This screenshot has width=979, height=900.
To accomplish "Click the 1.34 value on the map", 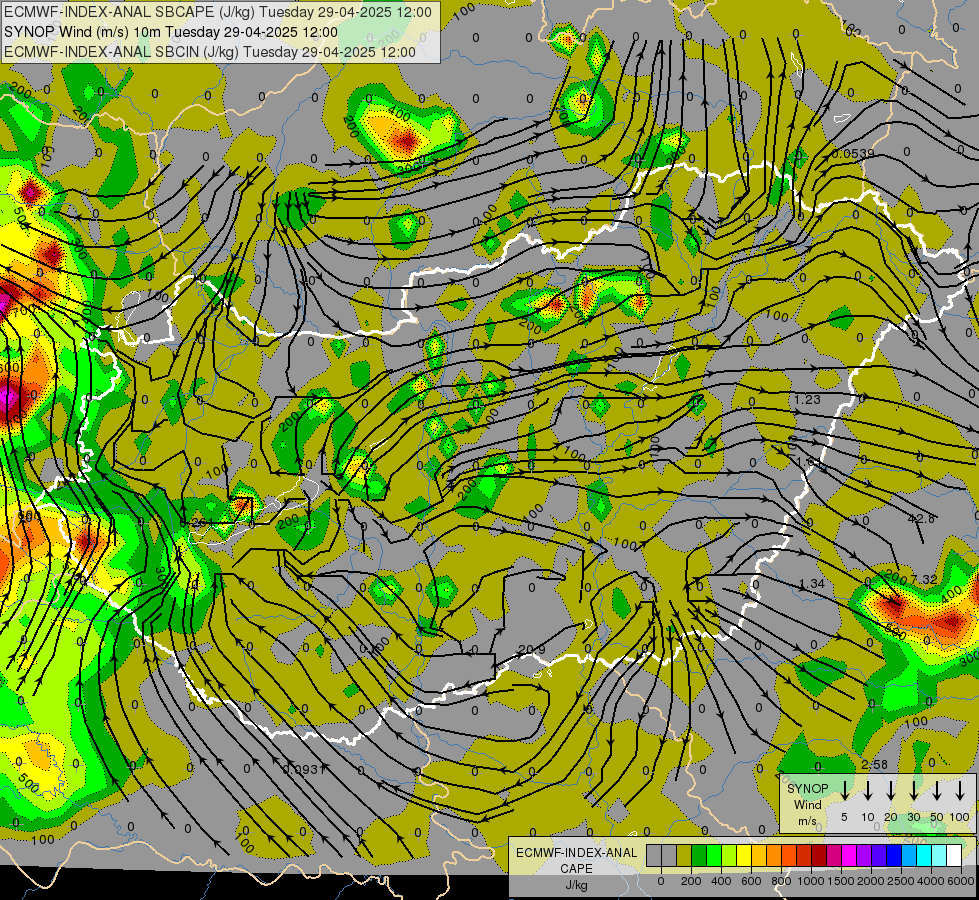I will [812, 584].
